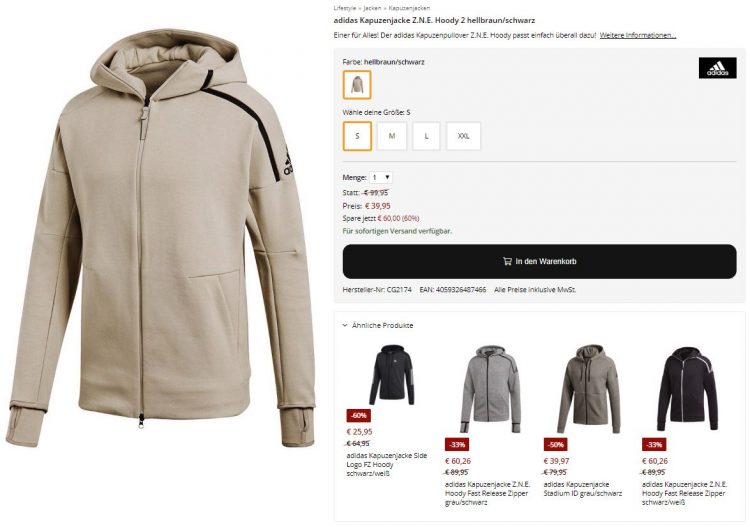Select size M
Screen dimensions: 750x527
coord(392,136)
